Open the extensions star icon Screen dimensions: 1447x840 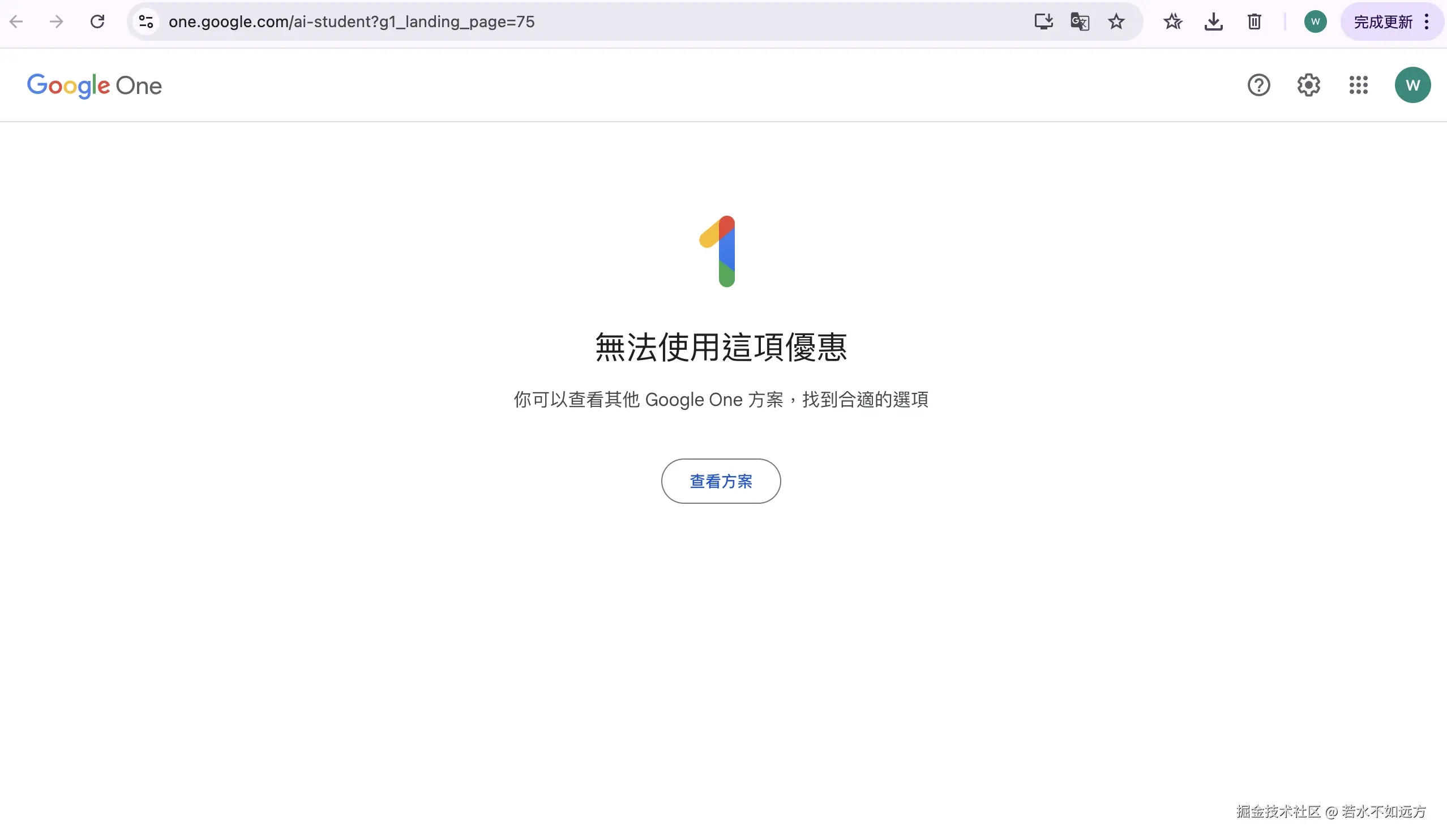1172,22
